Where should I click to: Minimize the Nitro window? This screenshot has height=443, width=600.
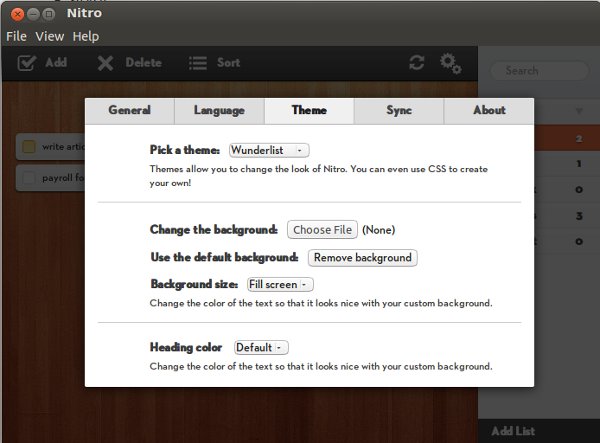(x=33, y=14)
